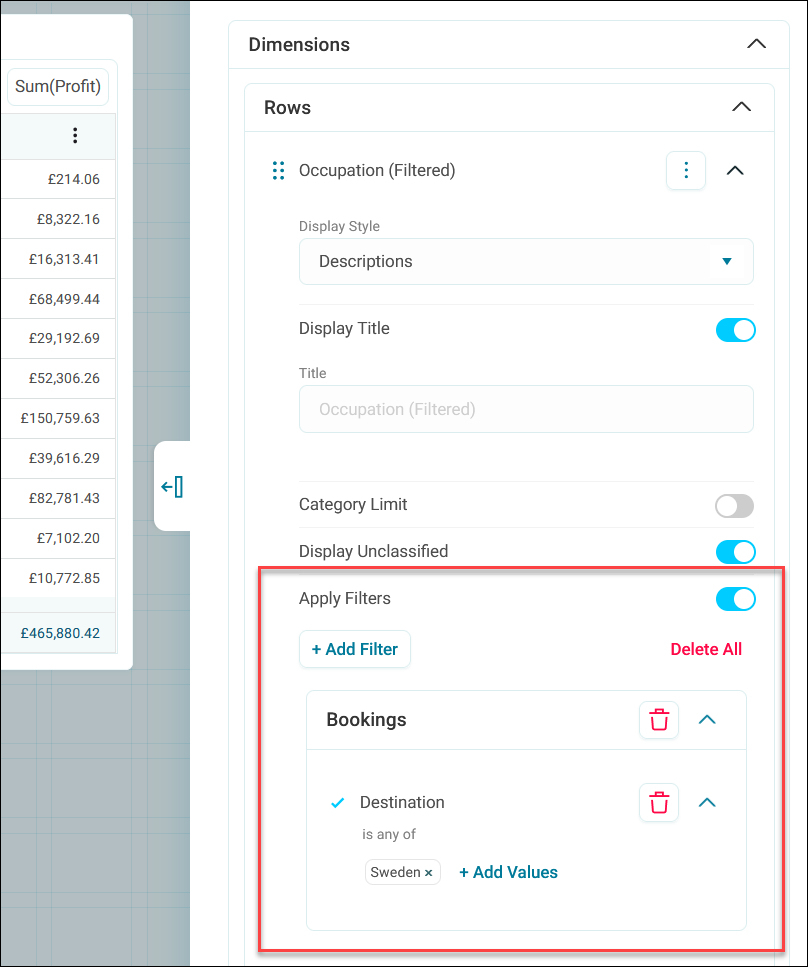Delete the Destination filter with trash icon
The height and width of the screenshot is (967, 808).
(x=659, y=803)
